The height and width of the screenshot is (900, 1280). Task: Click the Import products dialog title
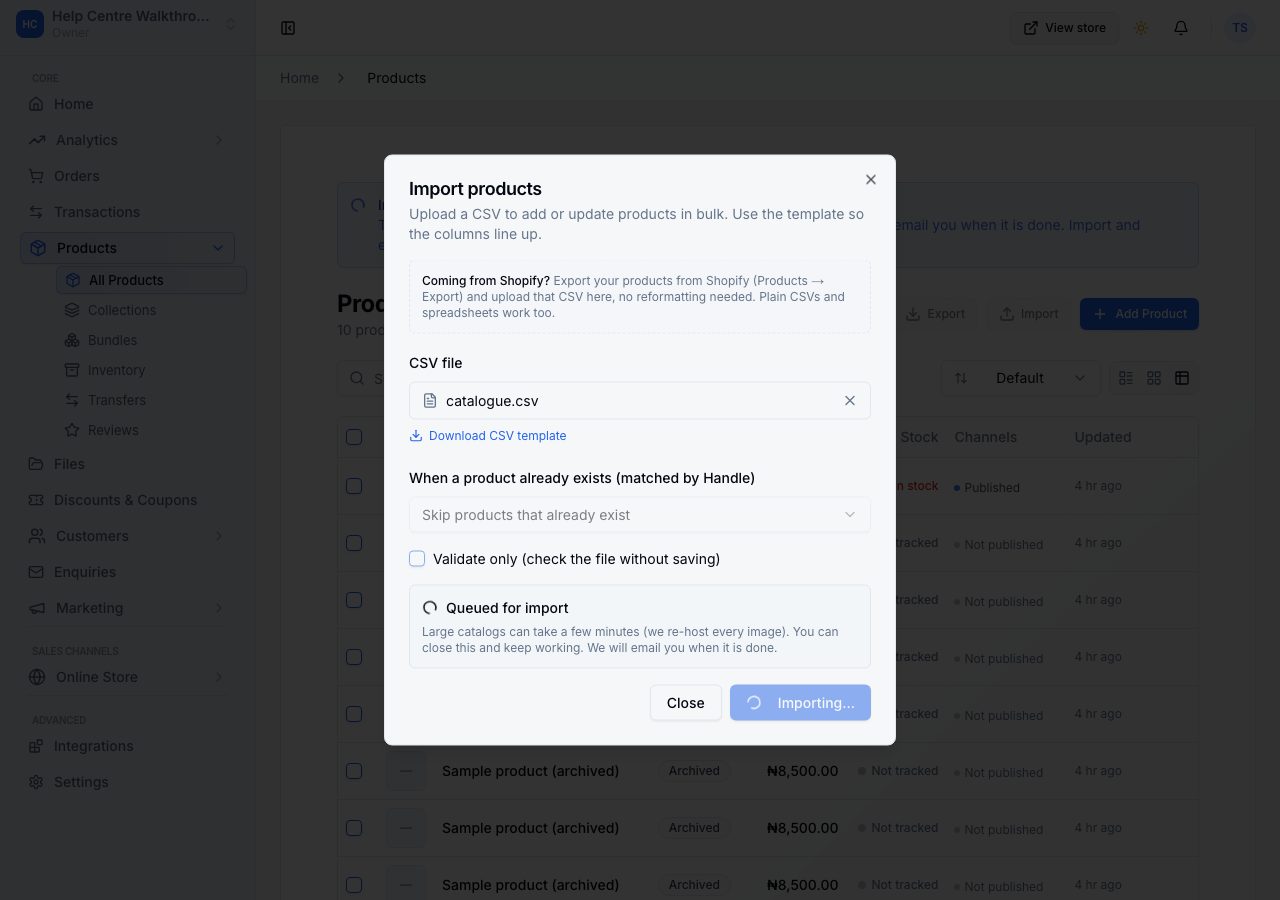click(x=475, y=189)
